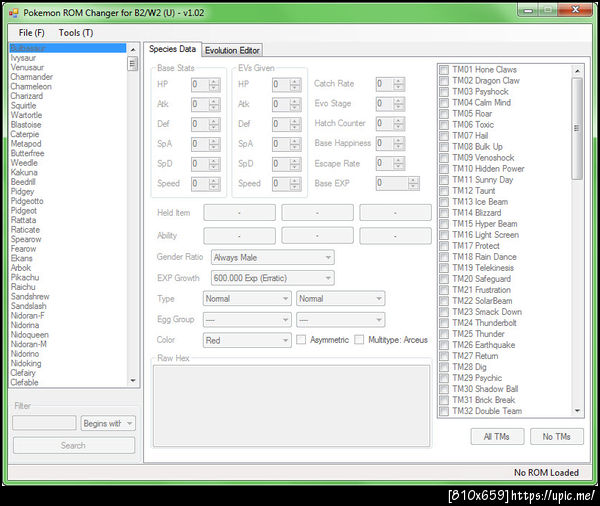
Task: Enable the TM13 Ice Beam checkbox
Action: click(x=444, y=202)
